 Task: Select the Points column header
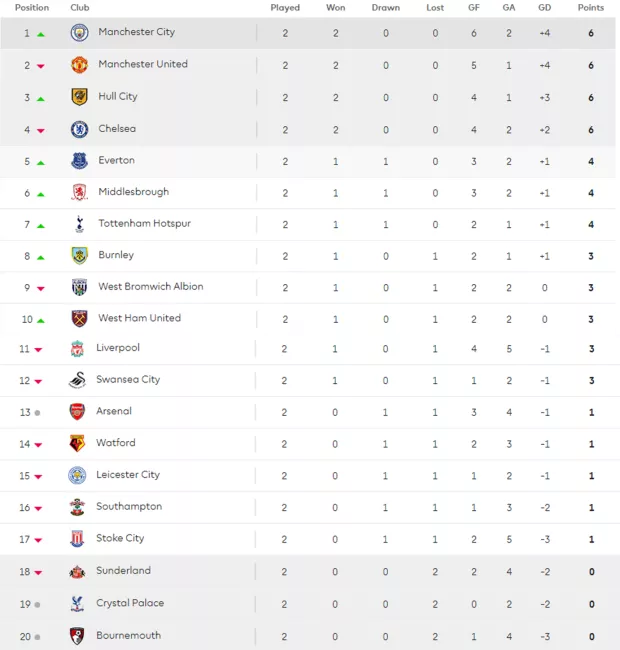(x=591, y=7)
